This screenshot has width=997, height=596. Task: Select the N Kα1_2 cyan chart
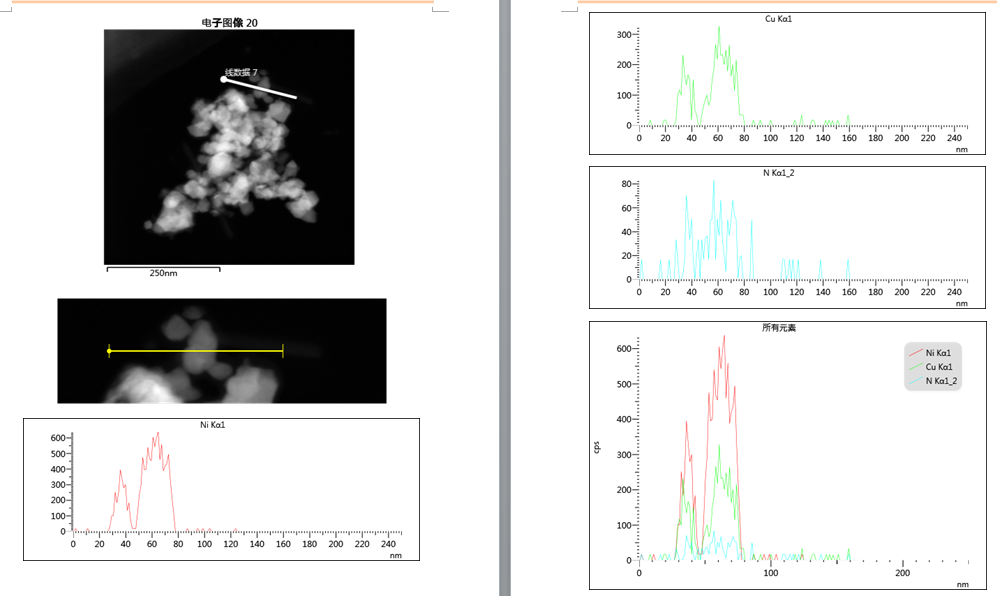coord(787,237)
